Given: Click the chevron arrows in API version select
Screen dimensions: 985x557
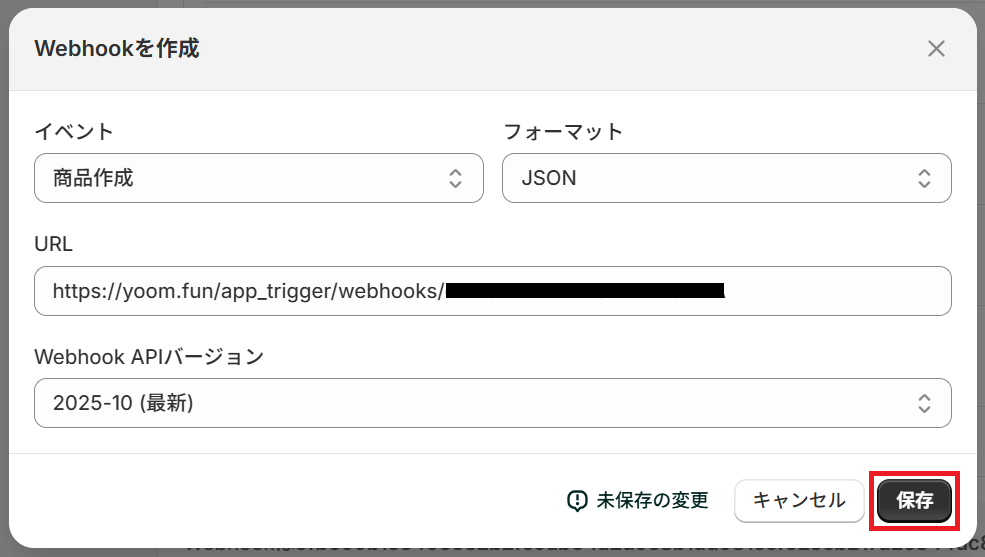Looking at the screenshot, I should tap(924, 403).
